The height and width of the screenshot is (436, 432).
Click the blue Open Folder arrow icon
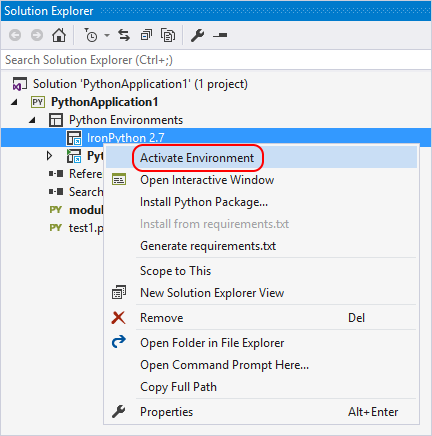pos(119,342)
